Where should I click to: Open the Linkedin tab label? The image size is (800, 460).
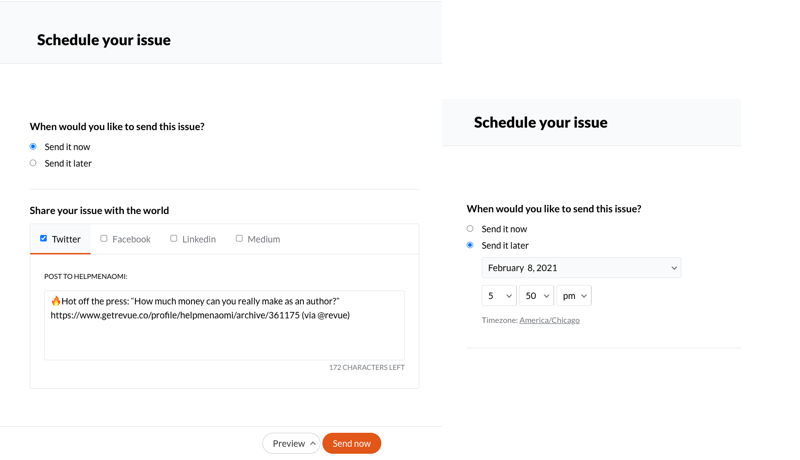(199, 239)
